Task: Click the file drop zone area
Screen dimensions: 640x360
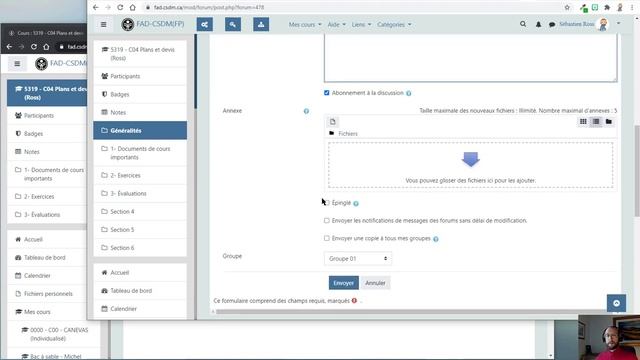Action: click(x=471, y=165)
